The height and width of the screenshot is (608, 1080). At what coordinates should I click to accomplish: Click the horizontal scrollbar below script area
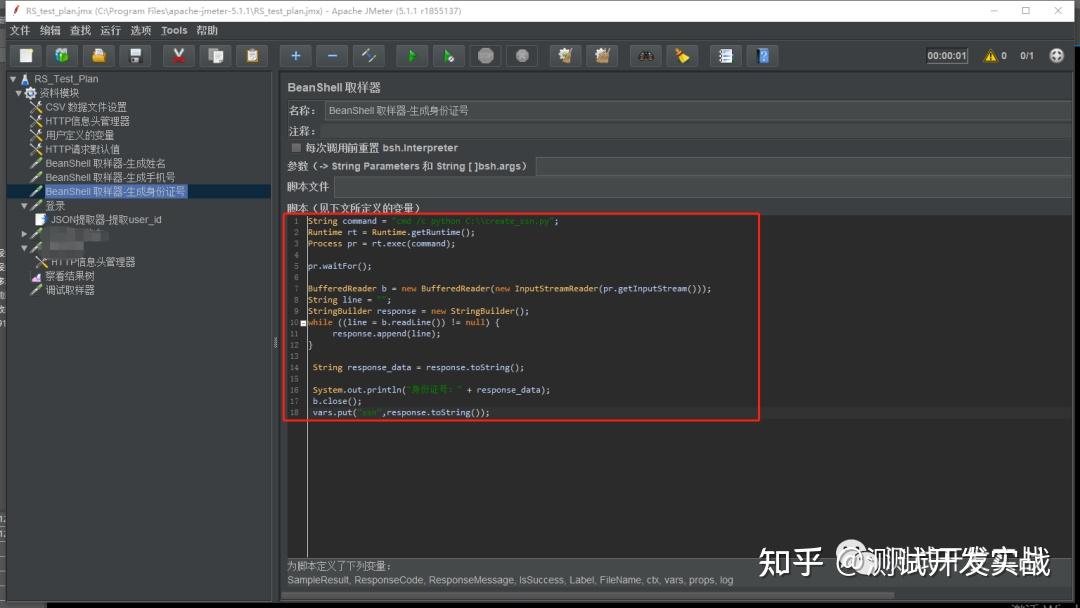pos(590,595)
